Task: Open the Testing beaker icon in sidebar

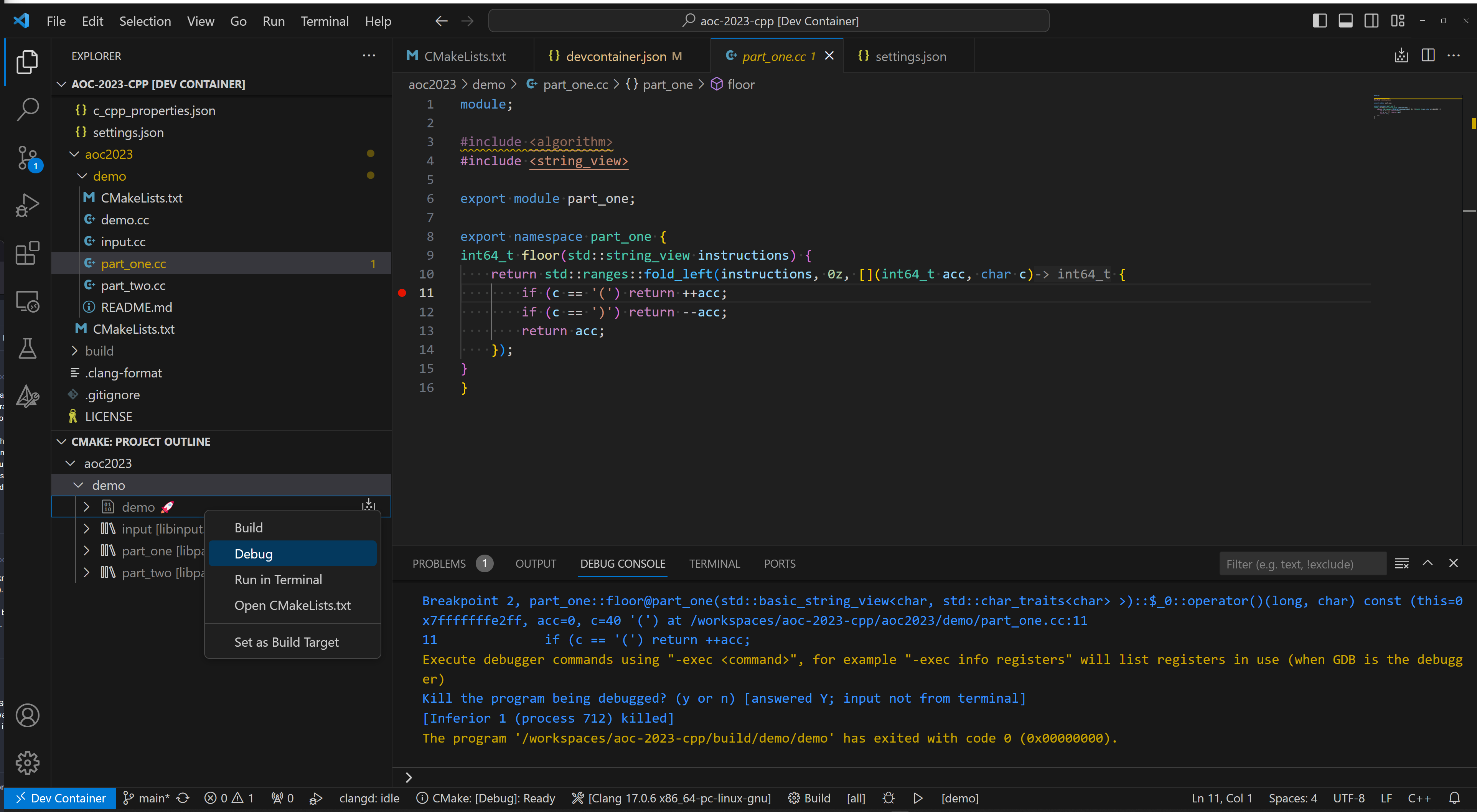Action: (x=27, y=348)
